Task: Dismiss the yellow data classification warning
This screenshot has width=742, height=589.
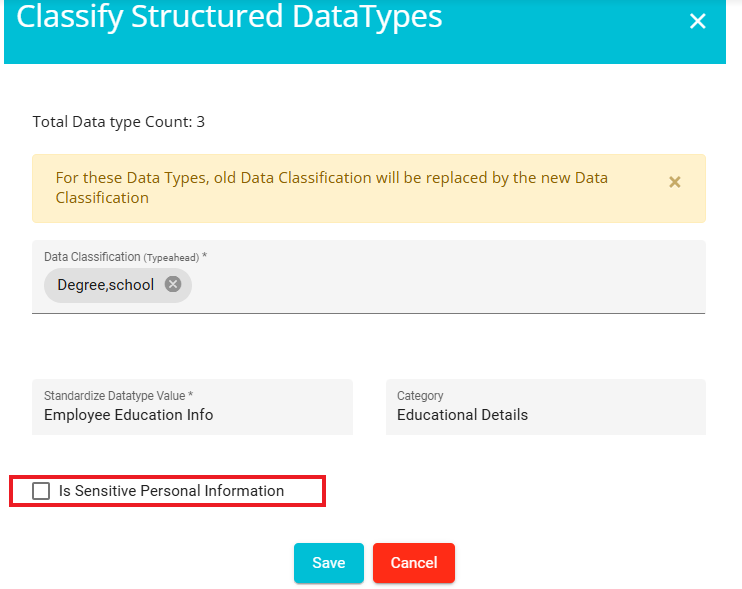Action: coord(674,182)
